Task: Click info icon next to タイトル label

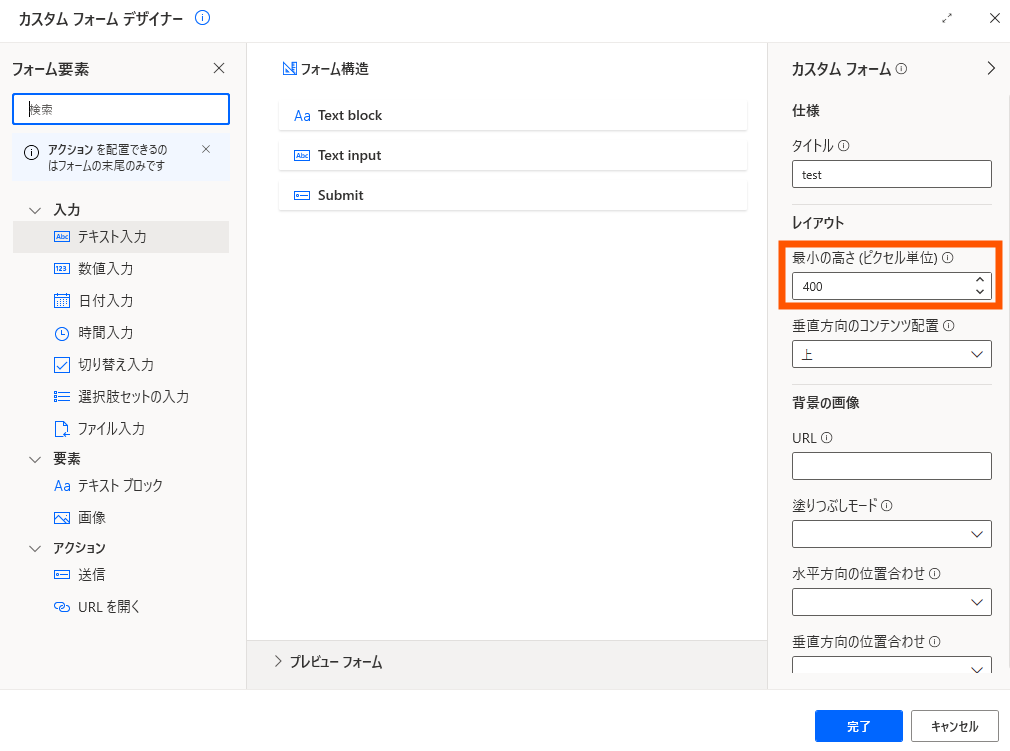Action: coord(844,146)
